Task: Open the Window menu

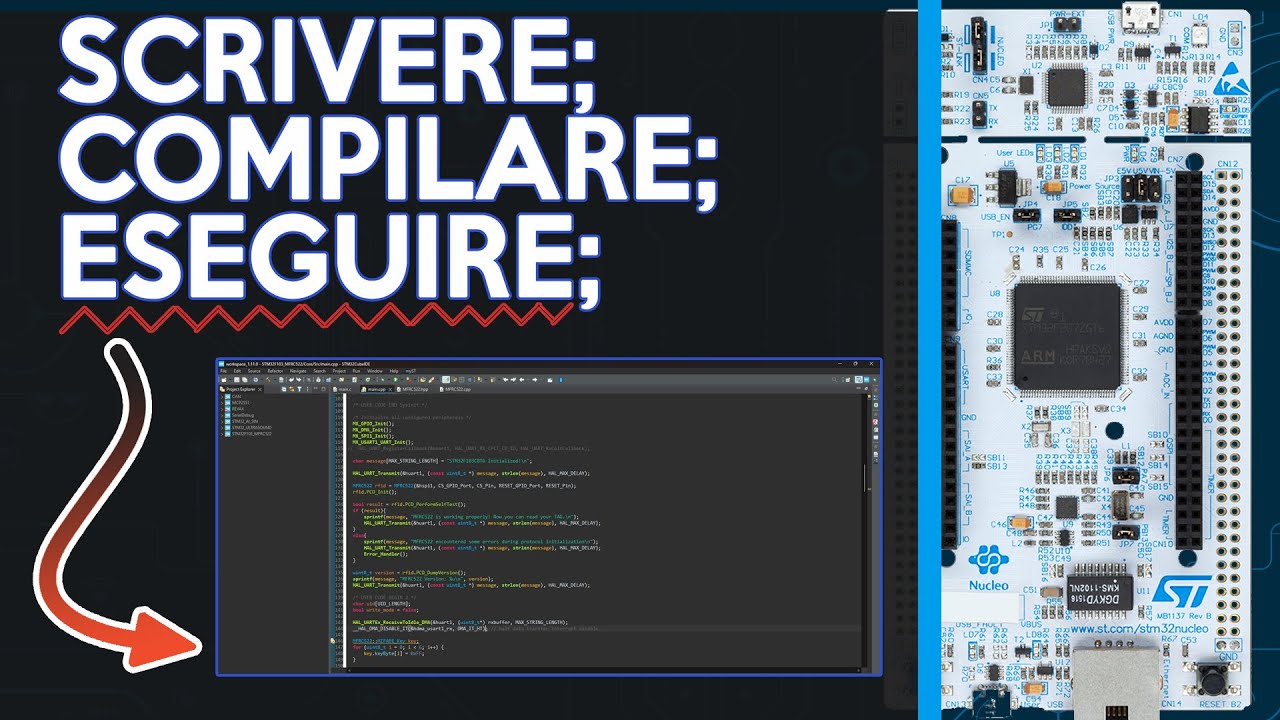Action: coord(375,371)
